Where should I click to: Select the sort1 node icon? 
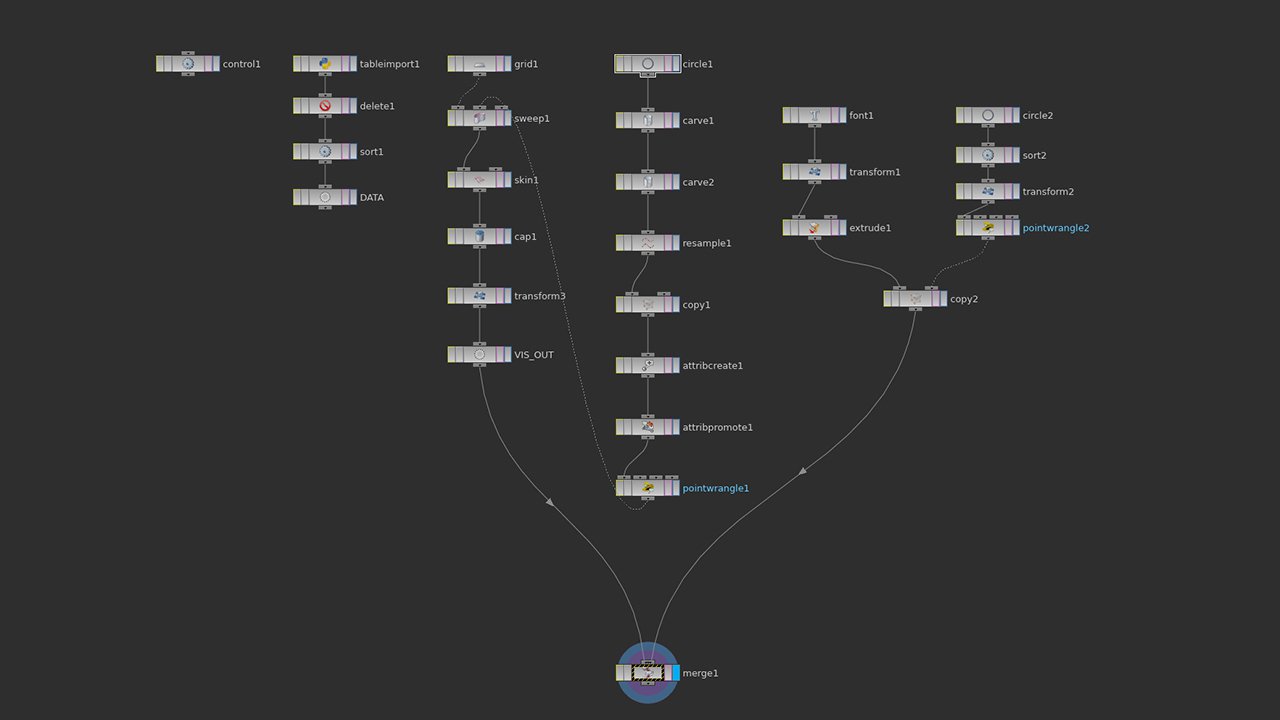point(325,152)
